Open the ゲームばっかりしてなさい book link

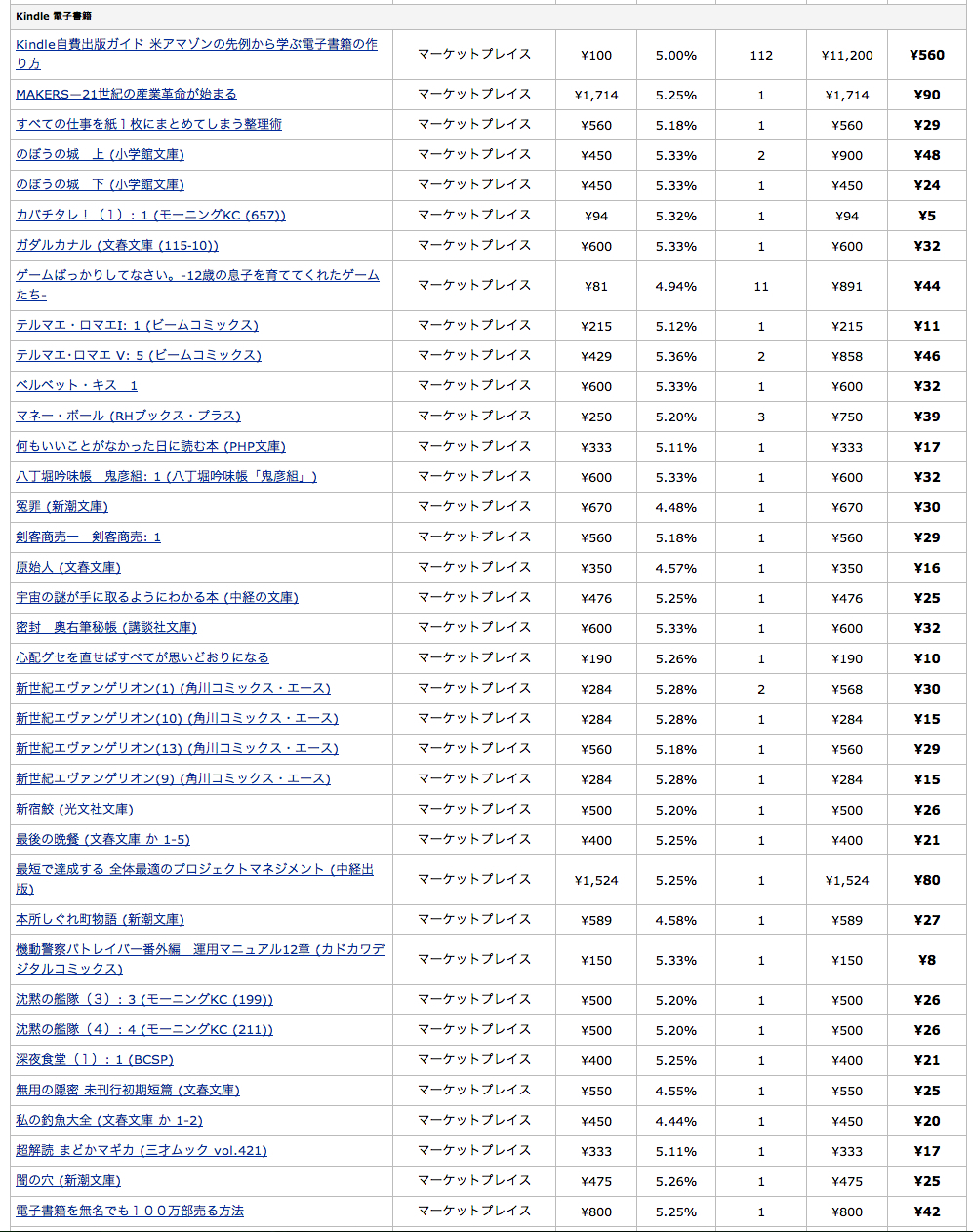tap(197, 276)
